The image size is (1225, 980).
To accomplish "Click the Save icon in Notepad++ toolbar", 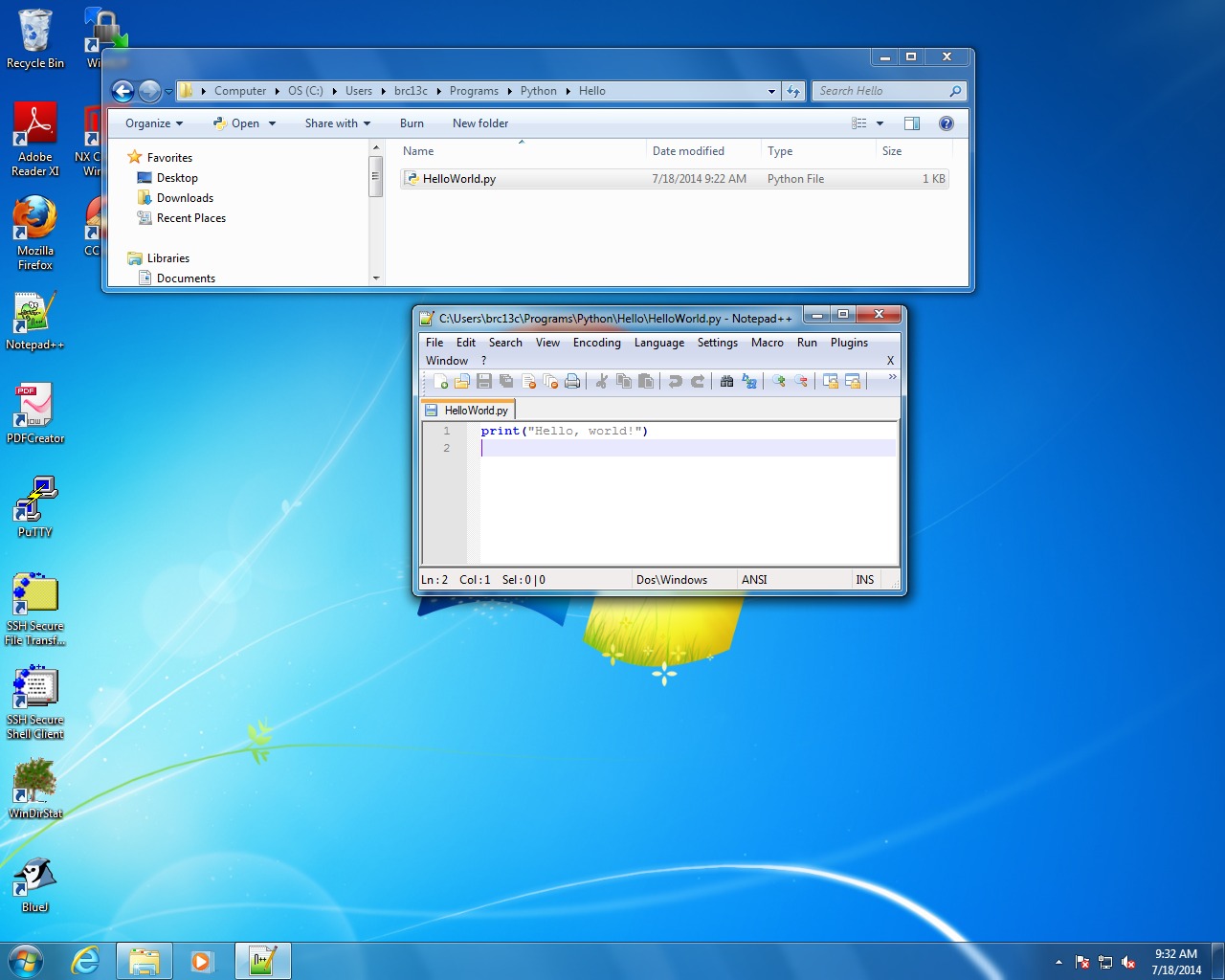I will point(484,381).
